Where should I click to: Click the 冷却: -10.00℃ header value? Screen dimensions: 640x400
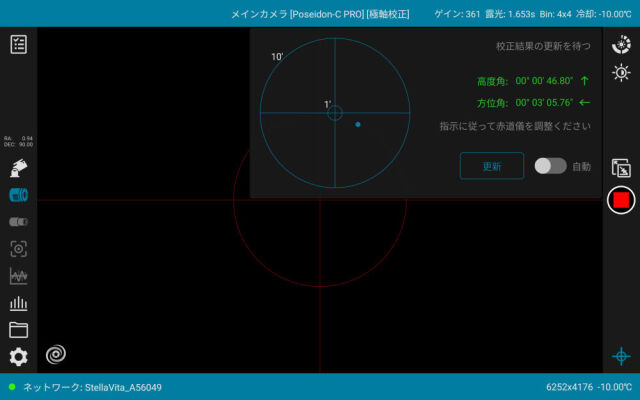[x=604, y=14]
